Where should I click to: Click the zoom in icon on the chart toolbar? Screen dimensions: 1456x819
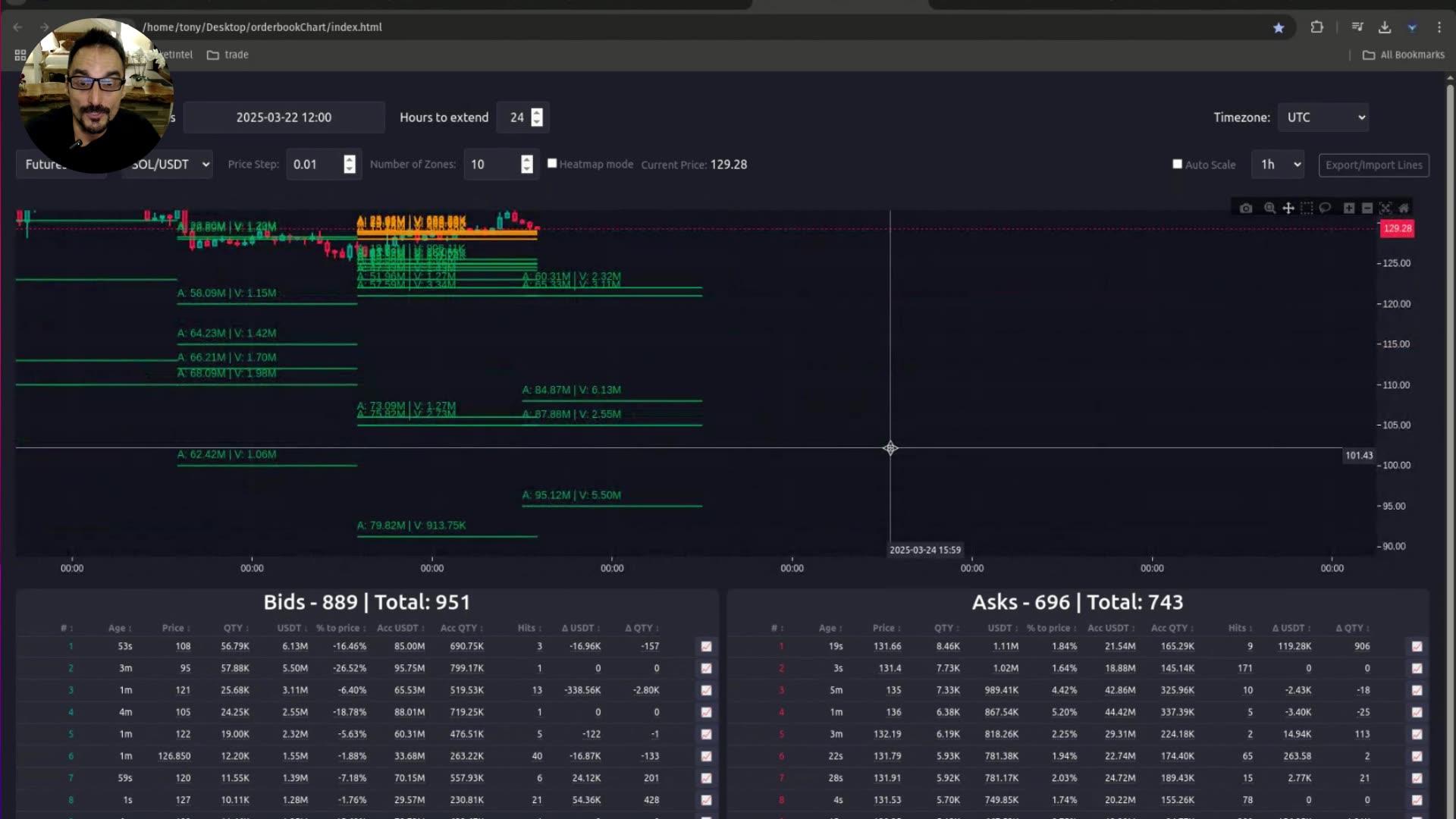click(1348, 208)
